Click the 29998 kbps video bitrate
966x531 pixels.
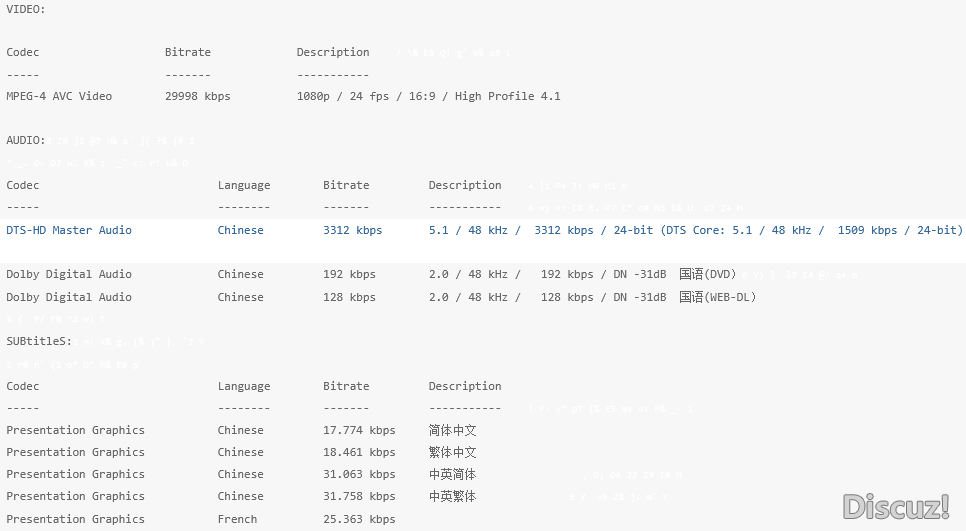pyautogui.click(x=197, y=97)
